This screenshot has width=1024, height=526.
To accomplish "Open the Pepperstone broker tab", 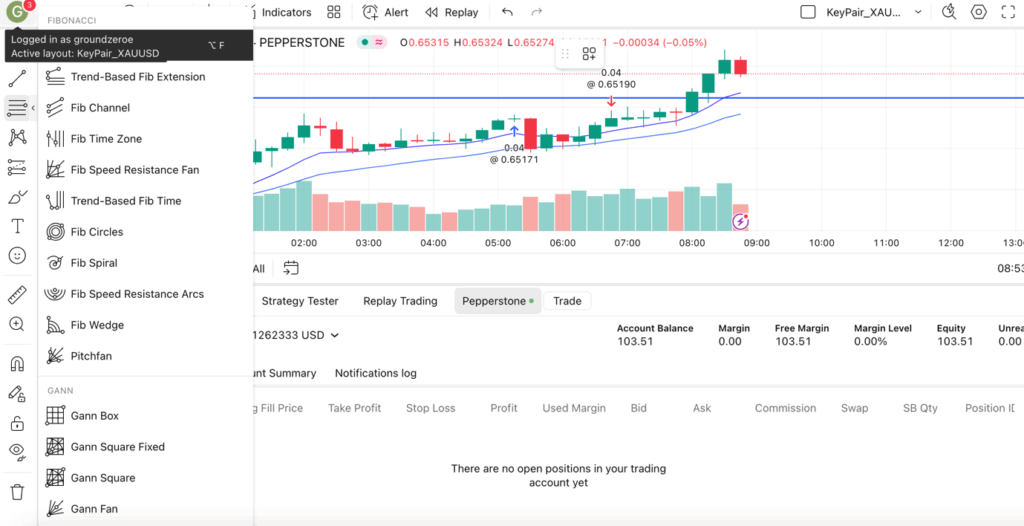I will pyautogui.click(x=498, y=301).
